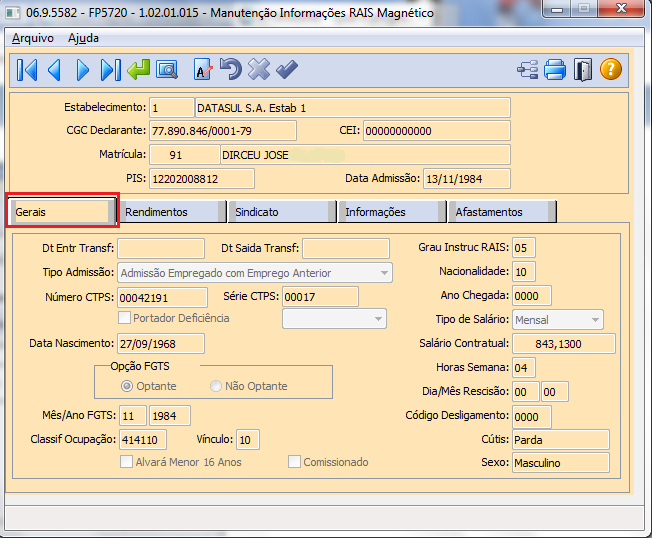652x538 pixels.
Task: Click the Grau Instruc RAIS field
Action: click(x=524, y=248)
